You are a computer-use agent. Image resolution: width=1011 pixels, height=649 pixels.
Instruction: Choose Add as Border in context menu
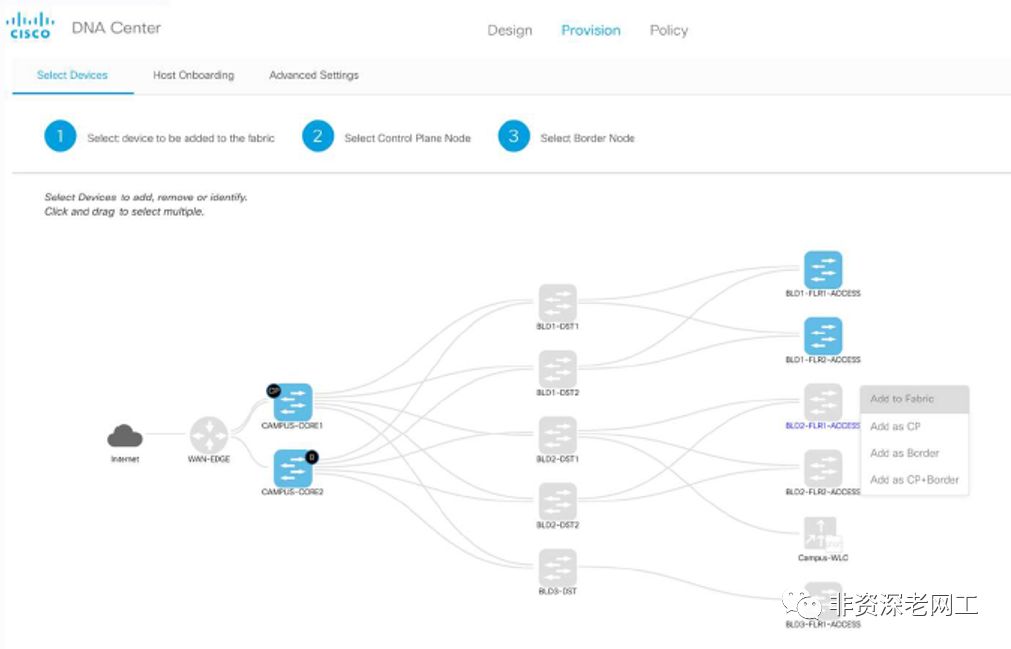tap(914, 453)
